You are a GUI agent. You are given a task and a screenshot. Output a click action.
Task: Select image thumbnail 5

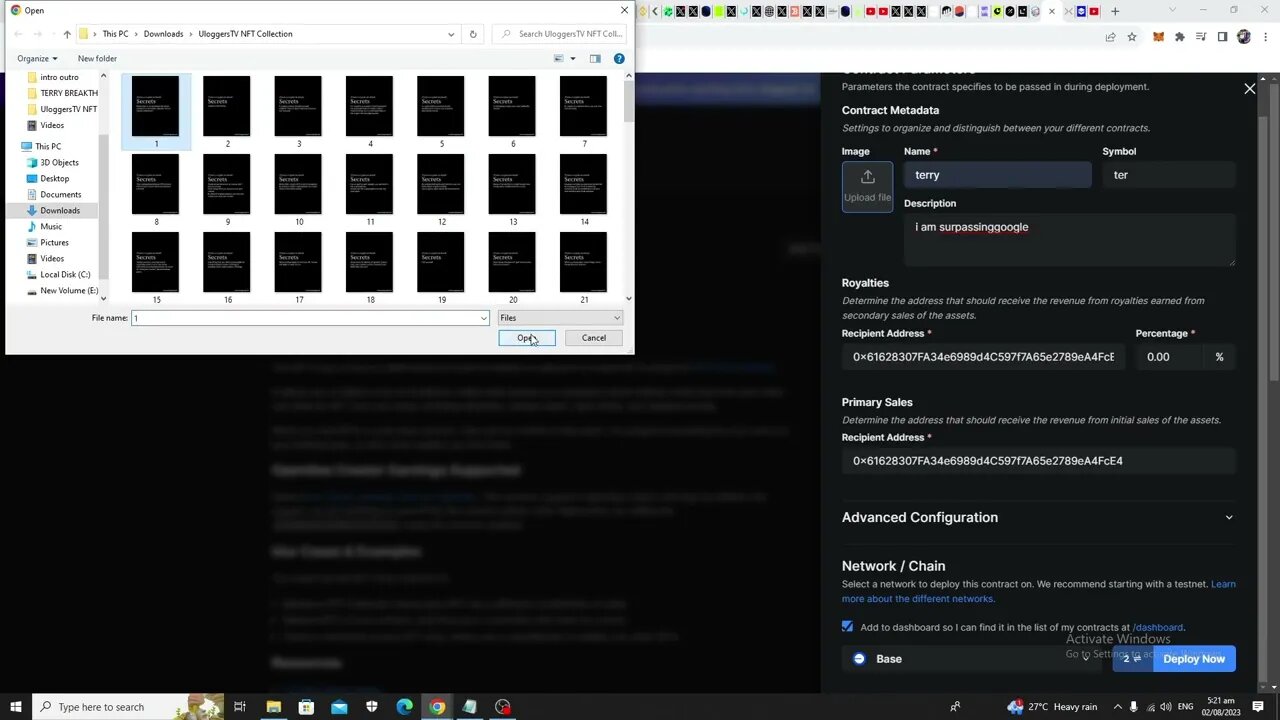point(441,111)
